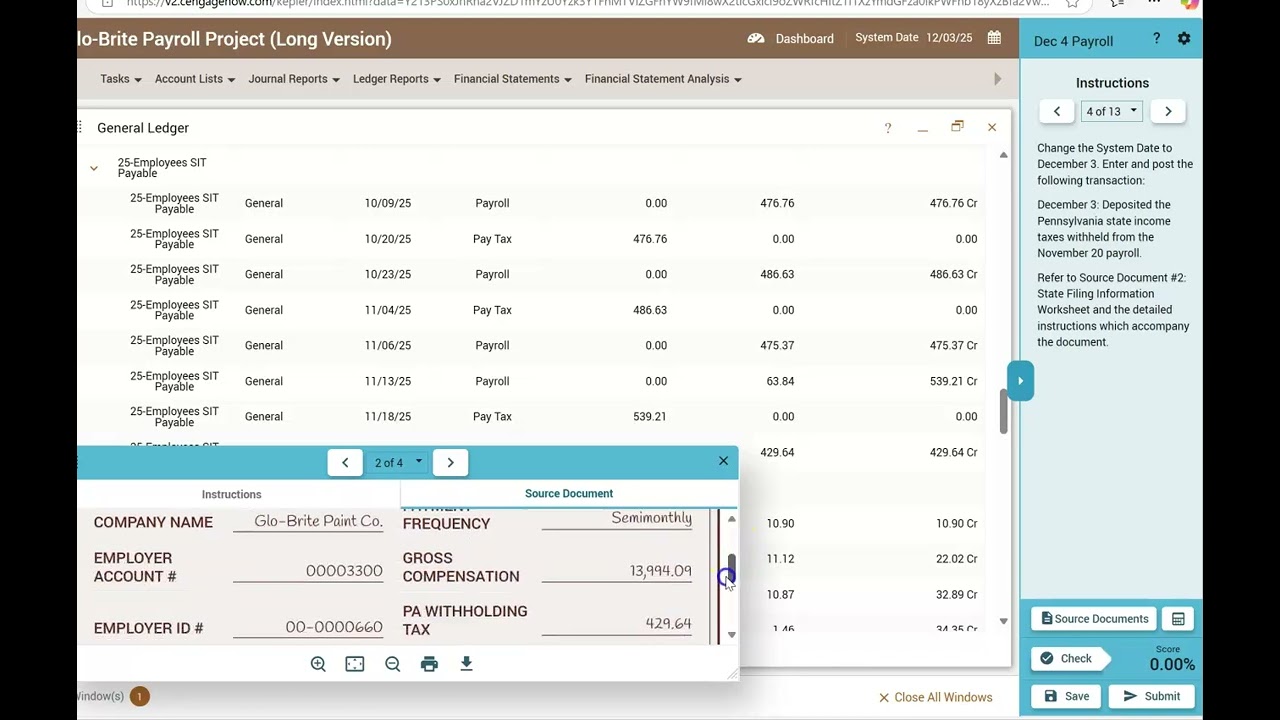
Task: Select the General Ledger vertical scrollbar thumb
Action: point(1003,410)
